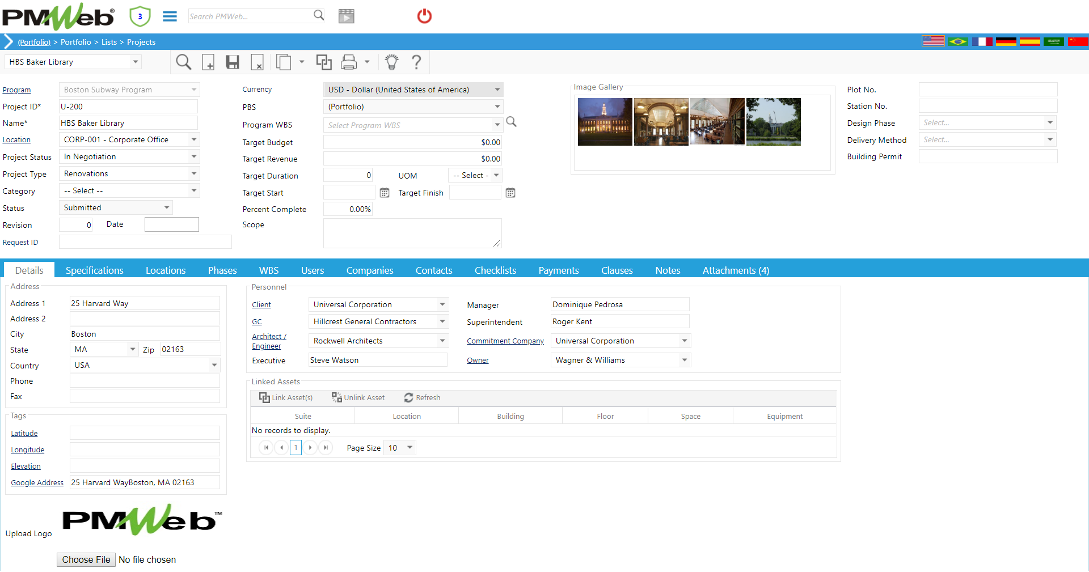Open the Location dropdown CORP-001
Image resolution: width=1089 pixels, height=572 pixels.
(194, 140)
